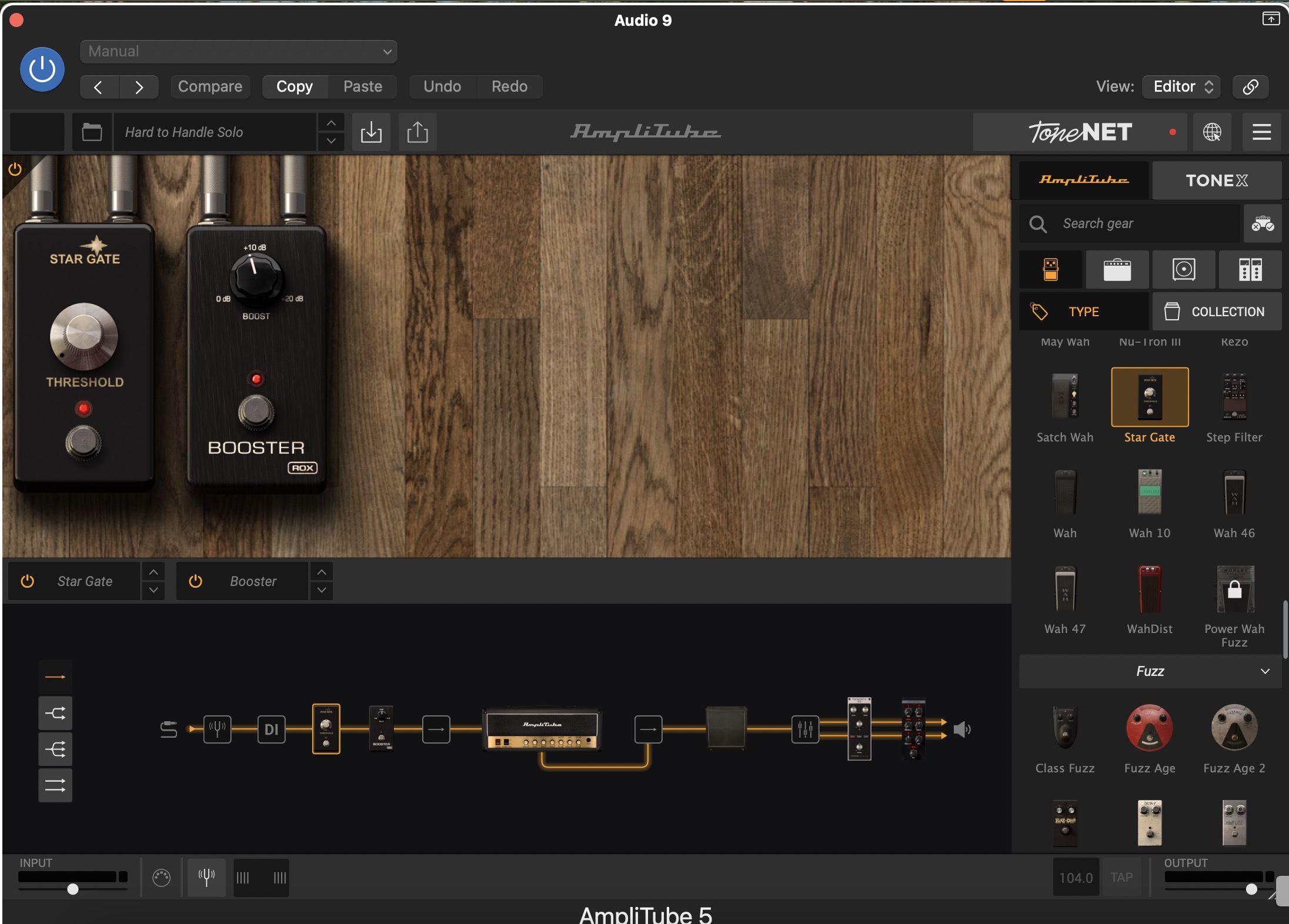Viewport: 1289px width, 924px height.
Task: Select the Wah 10 pedal
Action: coord(1150,493)
